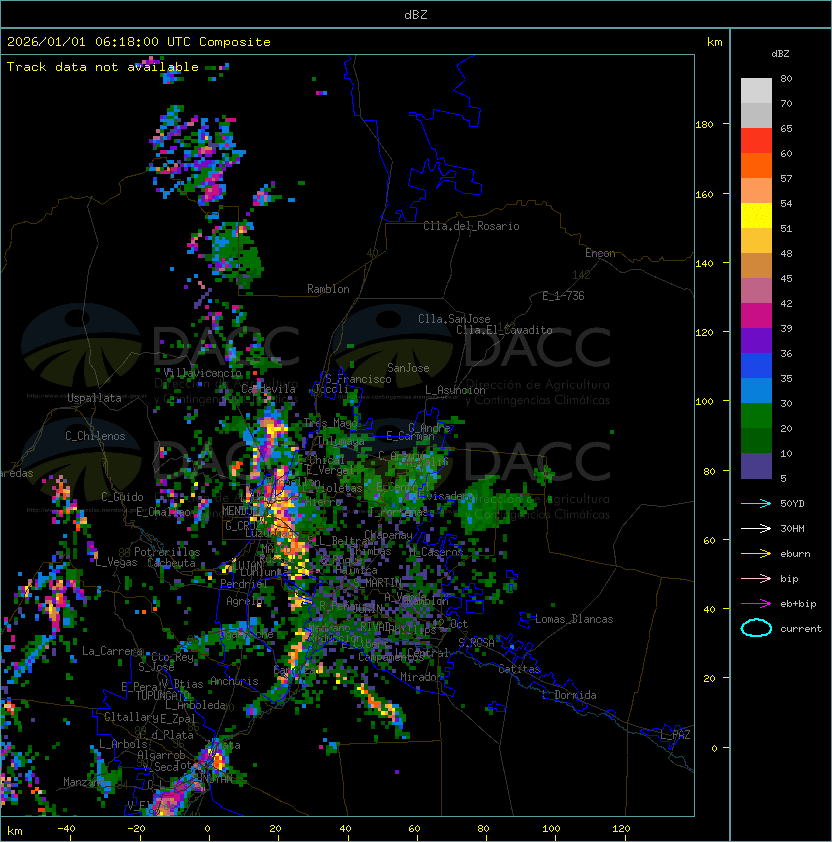Click the Catitas map label

(519, 669)
